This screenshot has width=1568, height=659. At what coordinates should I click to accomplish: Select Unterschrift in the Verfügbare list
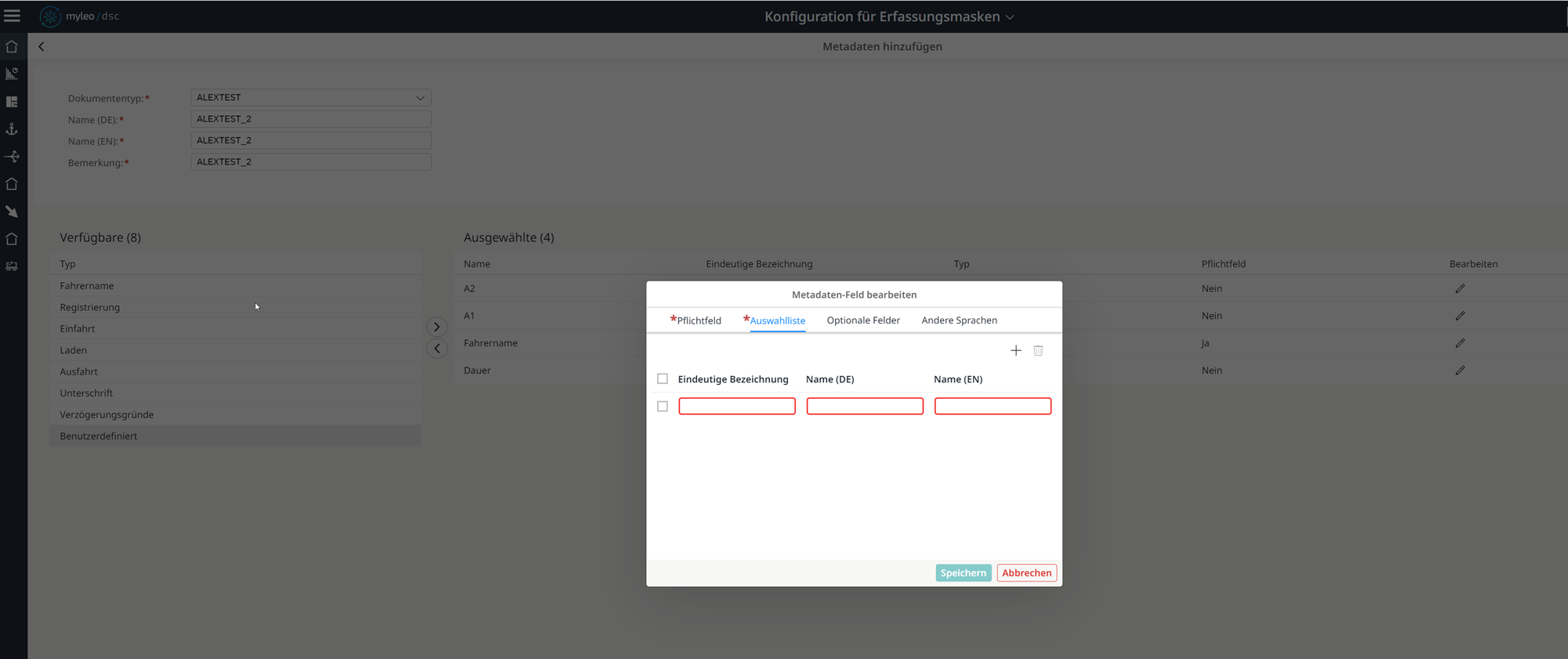235,393
